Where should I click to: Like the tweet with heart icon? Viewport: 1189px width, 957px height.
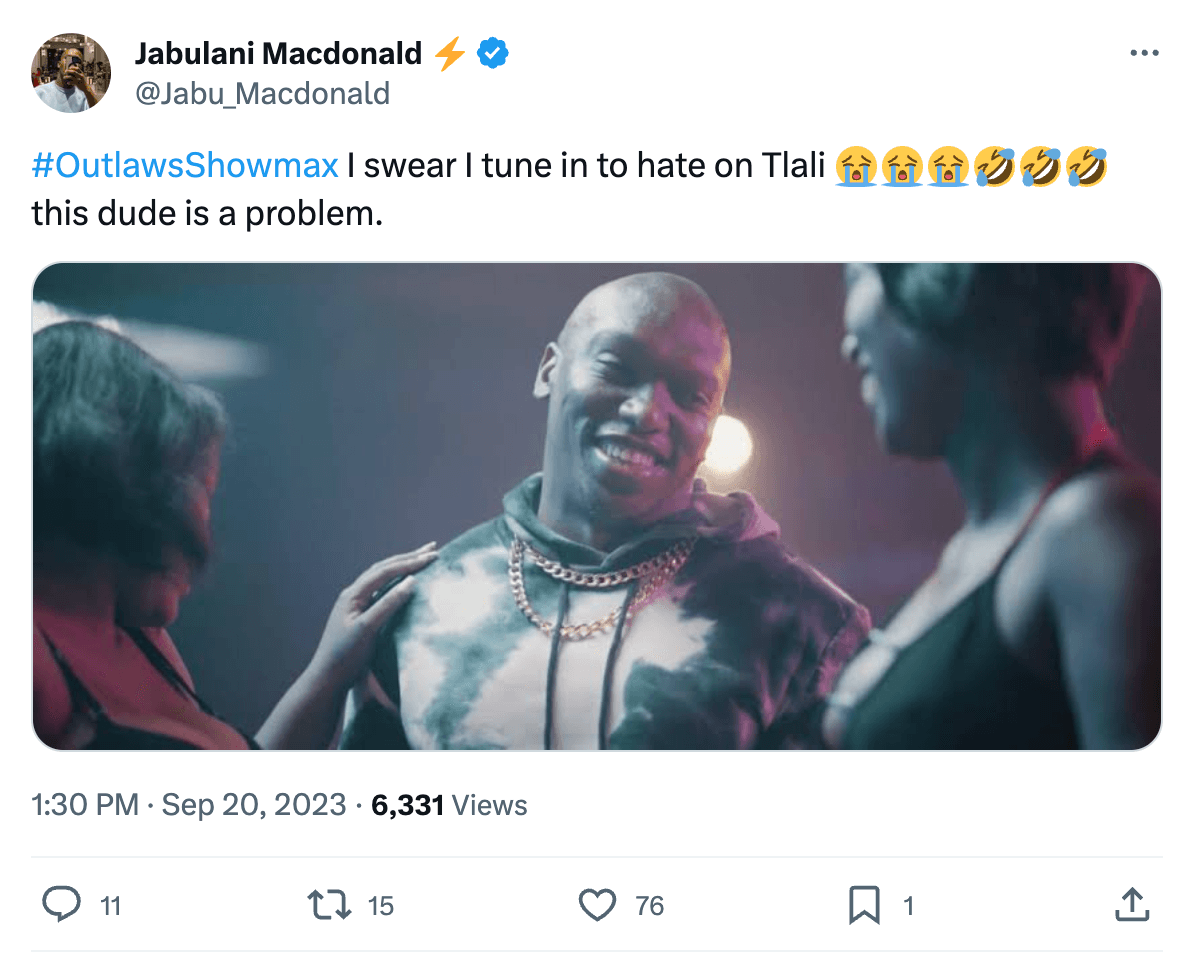click(x=598, y=905)
